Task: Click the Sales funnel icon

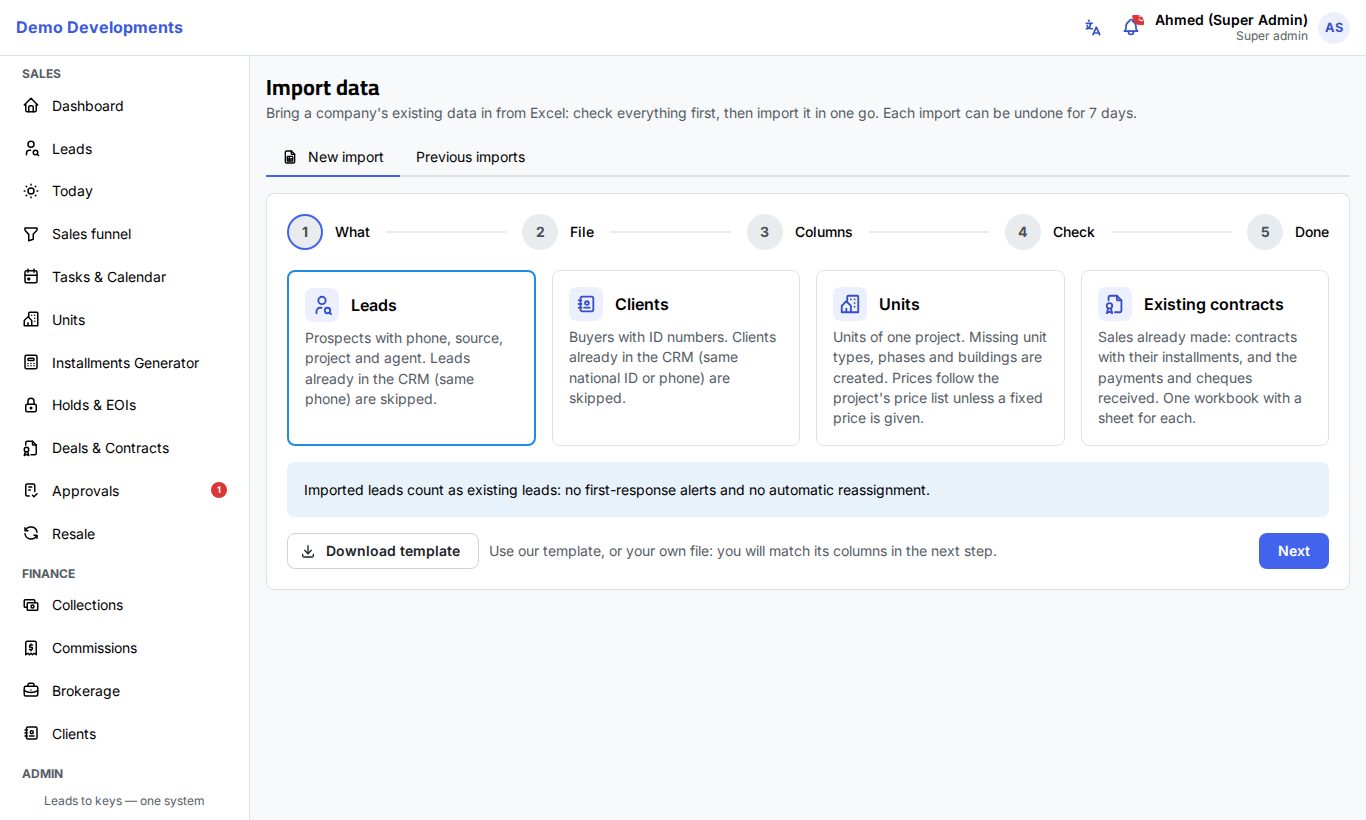Action: pos(31,234)
